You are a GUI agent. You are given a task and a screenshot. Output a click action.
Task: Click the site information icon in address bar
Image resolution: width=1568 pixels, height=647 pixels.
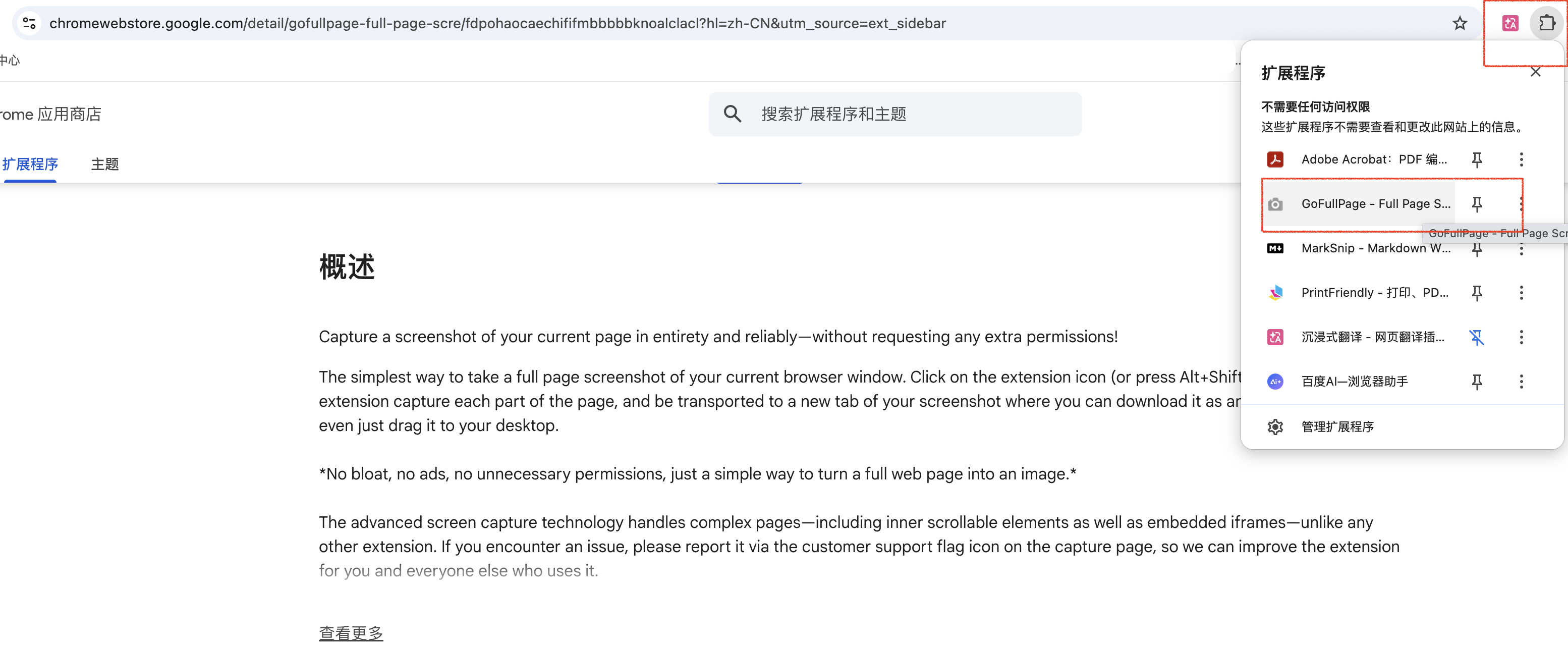point(29,23)
